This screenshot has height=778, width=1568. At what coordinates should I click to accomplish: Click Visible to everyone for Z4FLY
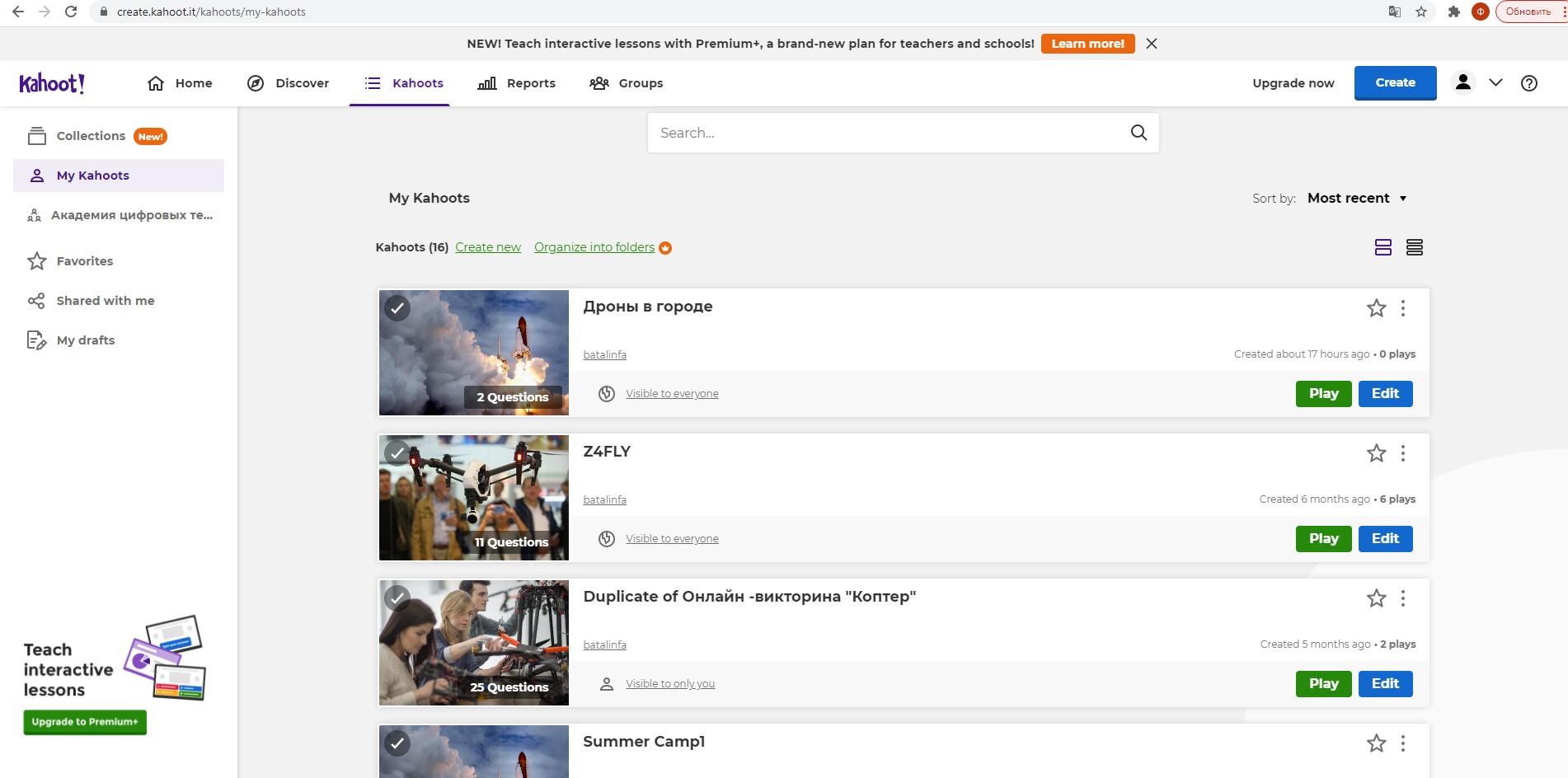tap(672, 539)
